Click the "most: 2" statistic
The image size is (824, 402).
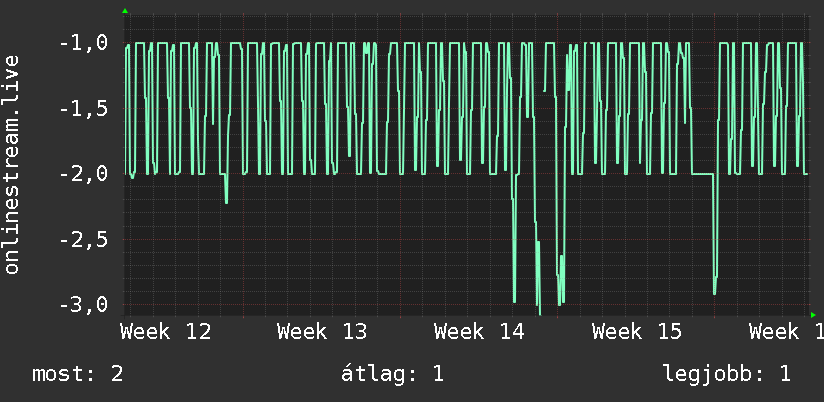pos(78,374)
